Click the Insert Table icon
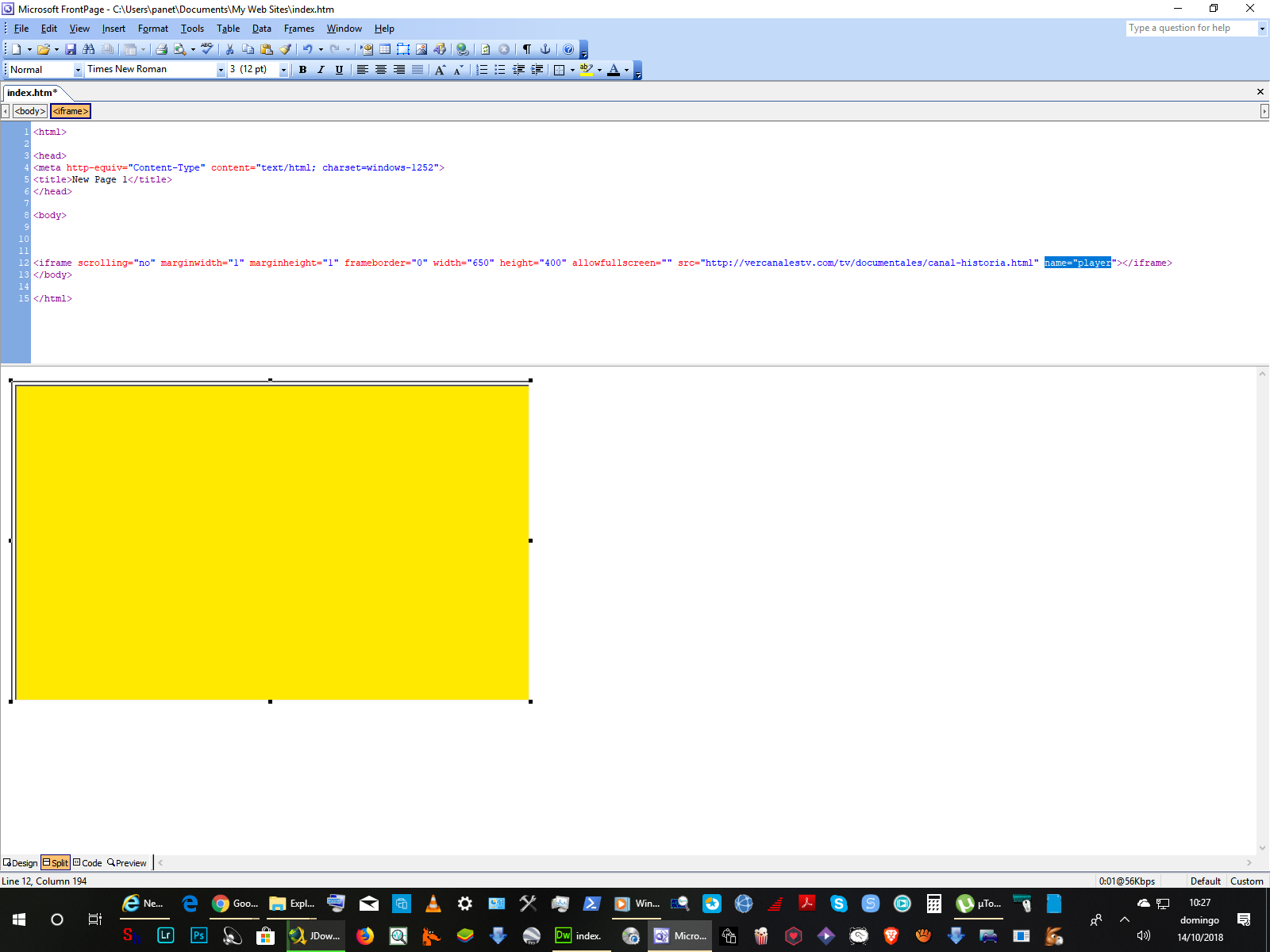Image resolution: width=1270 pixels, height=952 pixels. pyautogui.click(x=385, y=49)
